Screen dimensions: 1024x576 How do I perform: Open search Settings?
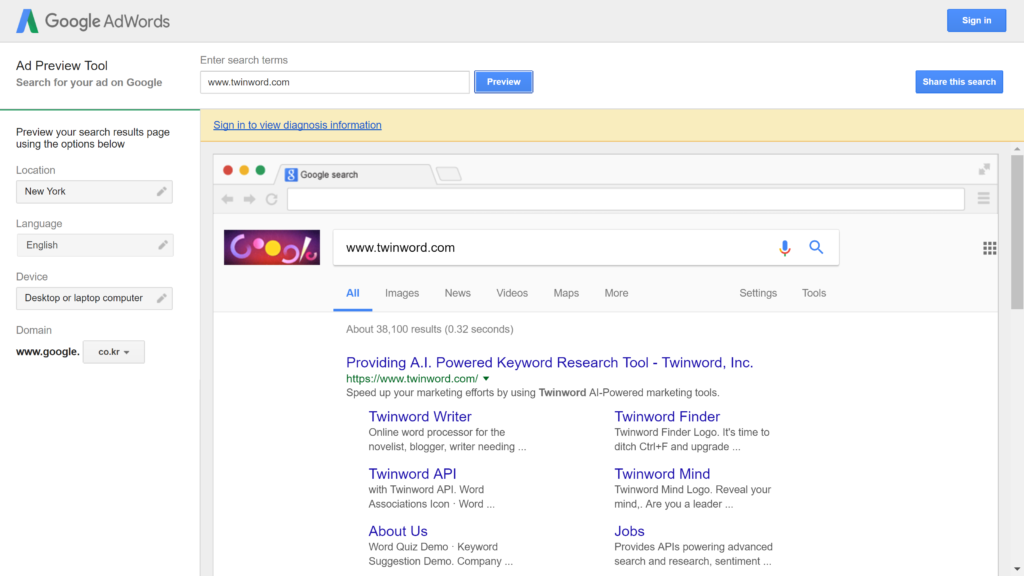(x=758, y=293)
